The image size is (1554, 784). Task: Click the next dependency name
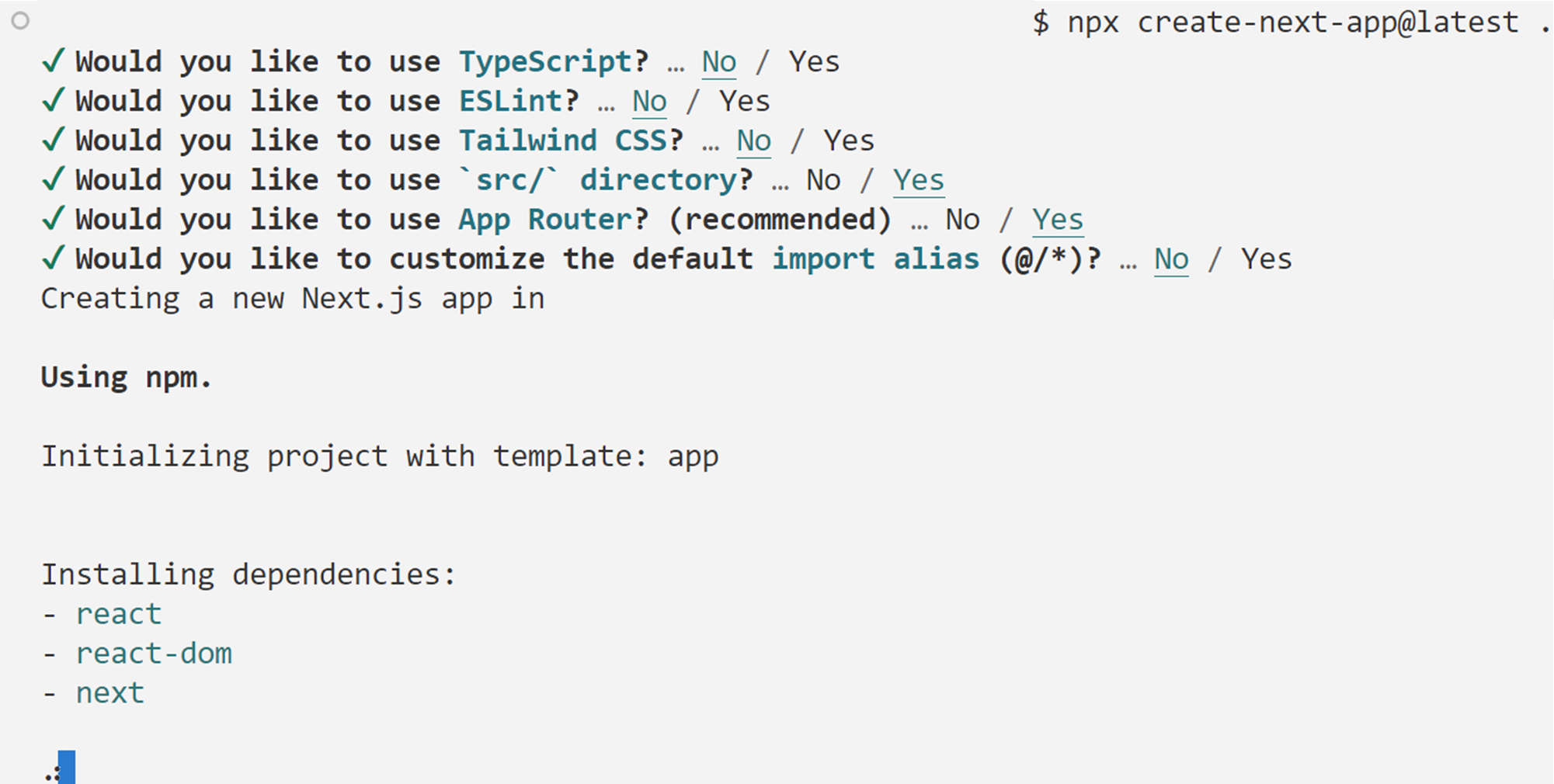[x=110, y=693]
